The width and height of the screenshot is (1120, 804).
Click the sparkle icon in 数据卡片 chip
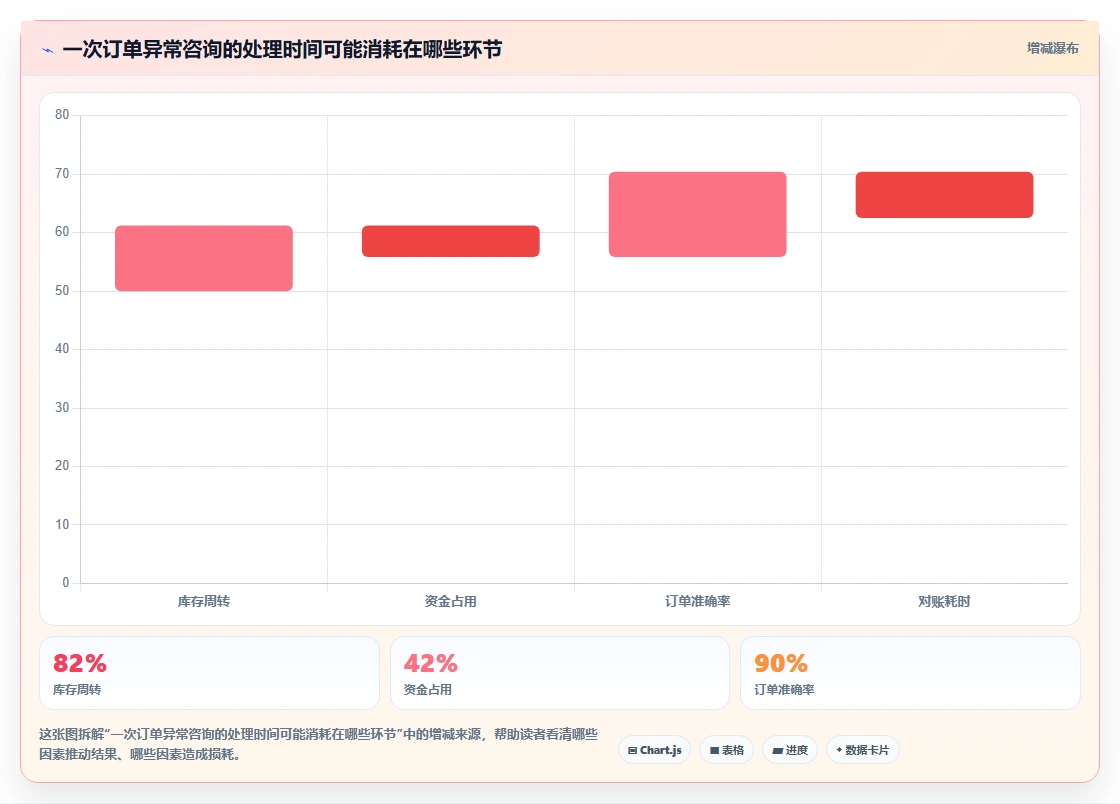click(839, 750)
